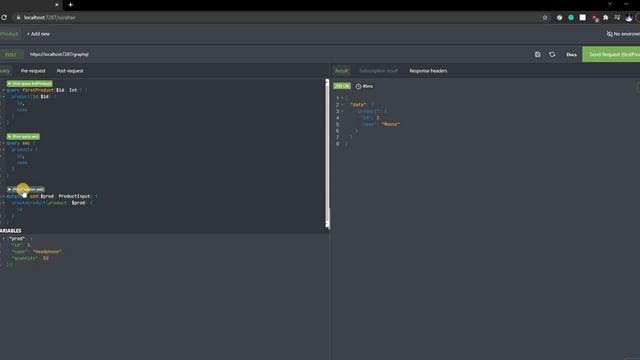The image size is (640, 360).
Task: Click the "Headphone" value in variables
Action: click(x=47, y=252)
